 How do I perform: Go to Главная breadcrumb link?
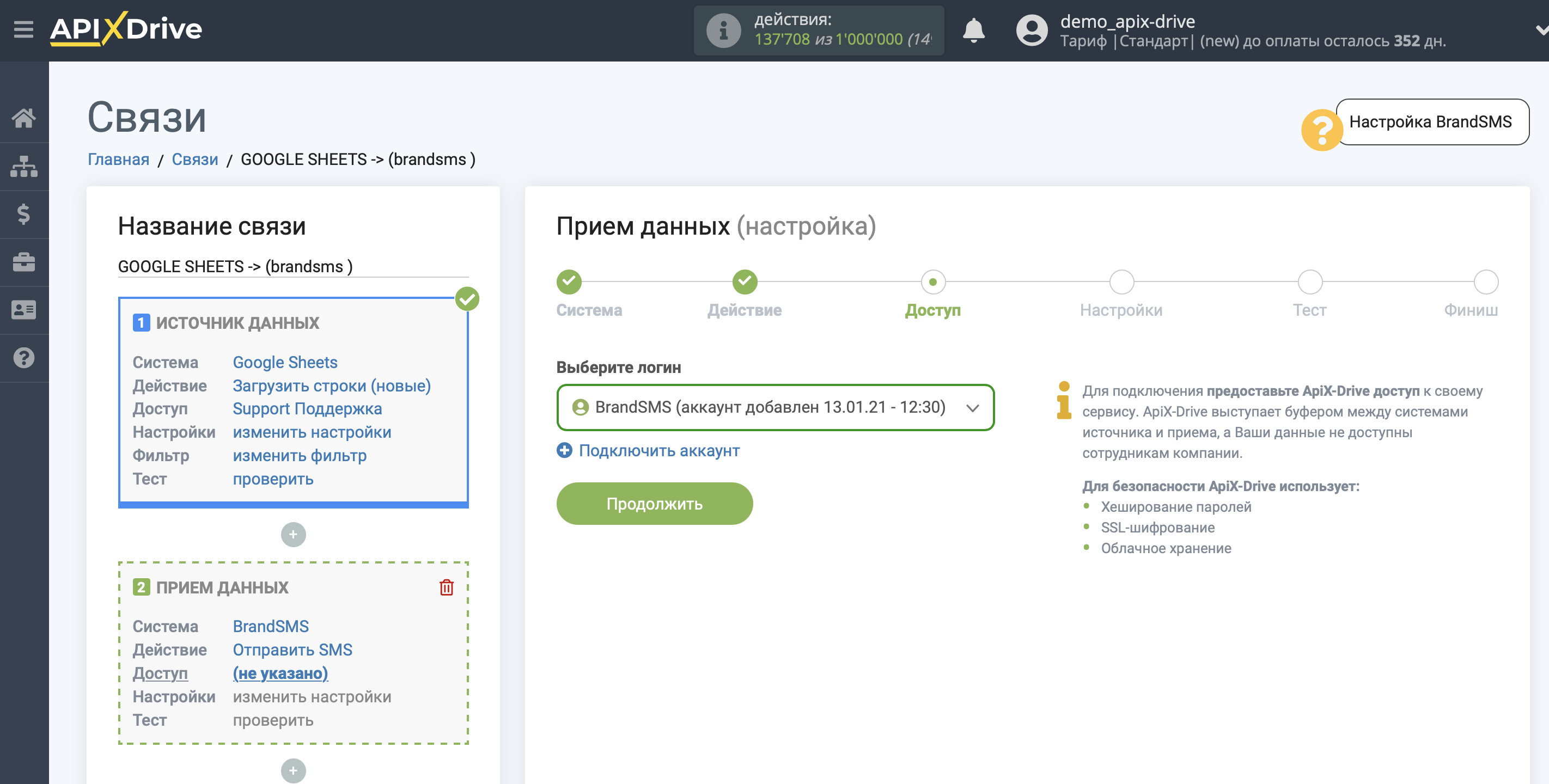[x=118, y=160]
